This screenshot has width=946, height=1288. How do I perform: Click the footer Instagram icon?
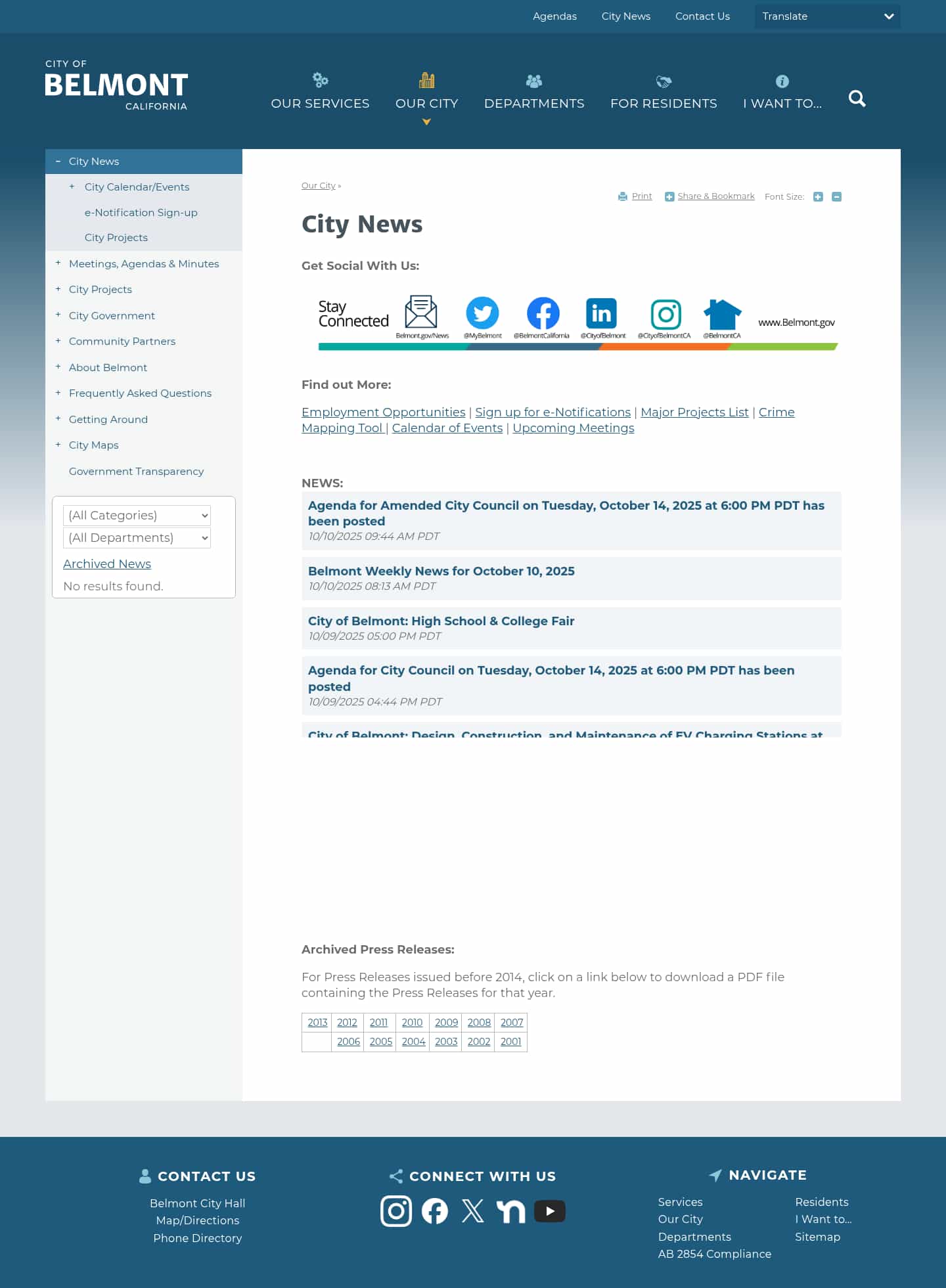(x=396, y=1211)
